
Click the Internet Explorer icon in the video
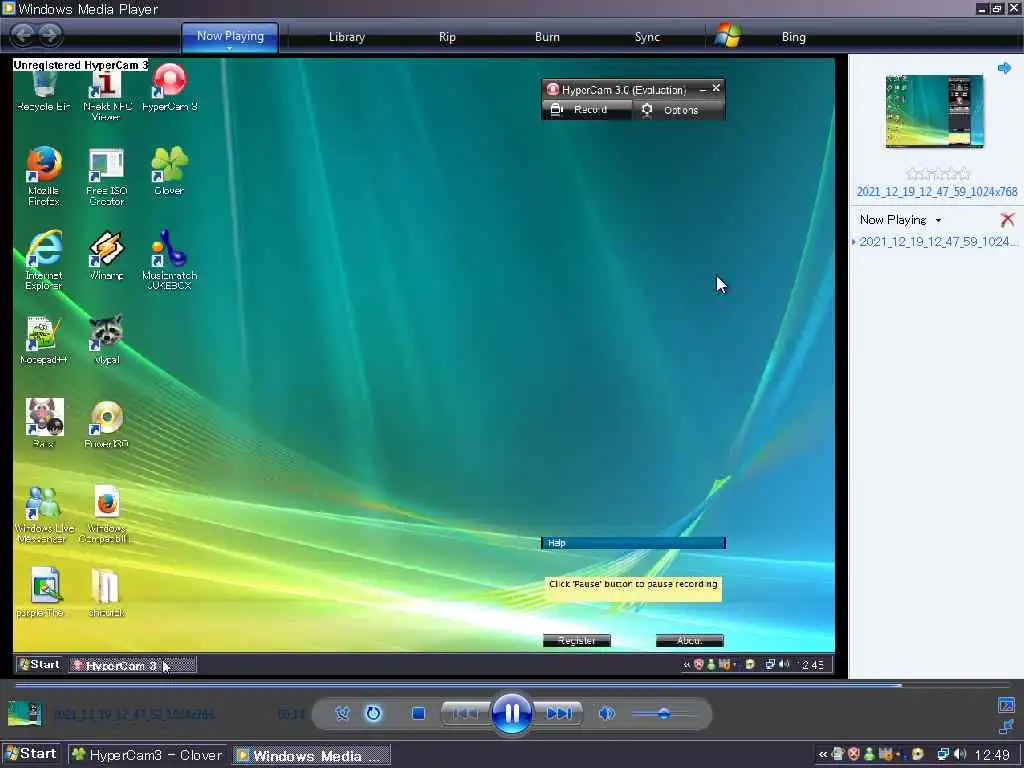coord(44,260)
